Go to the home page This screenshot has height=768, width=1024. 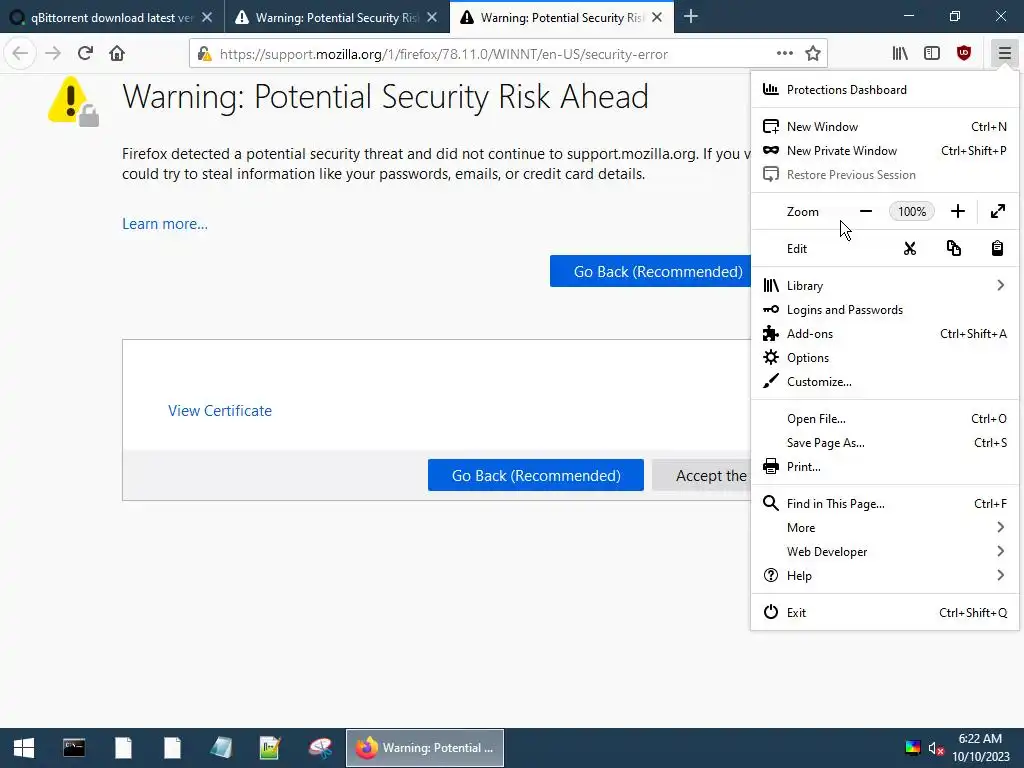tap(117, 53)
